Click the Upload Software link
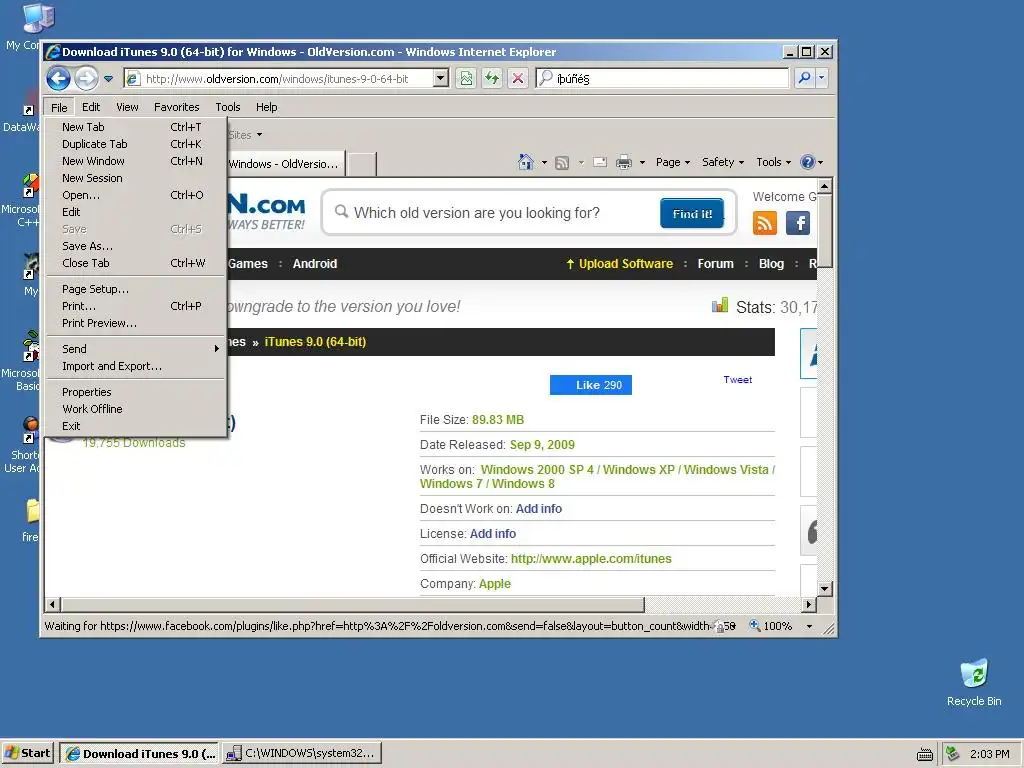 click(619, 264)
